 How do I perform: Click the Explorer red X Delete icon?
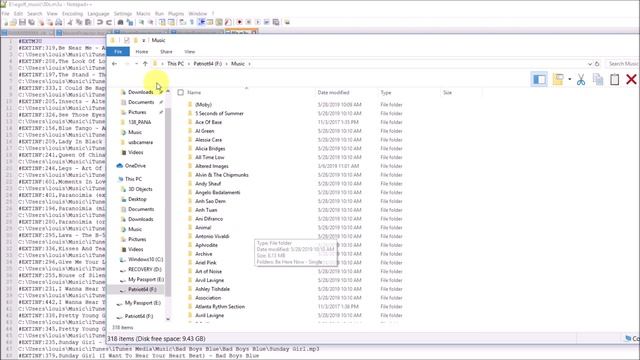coord(631,80)
